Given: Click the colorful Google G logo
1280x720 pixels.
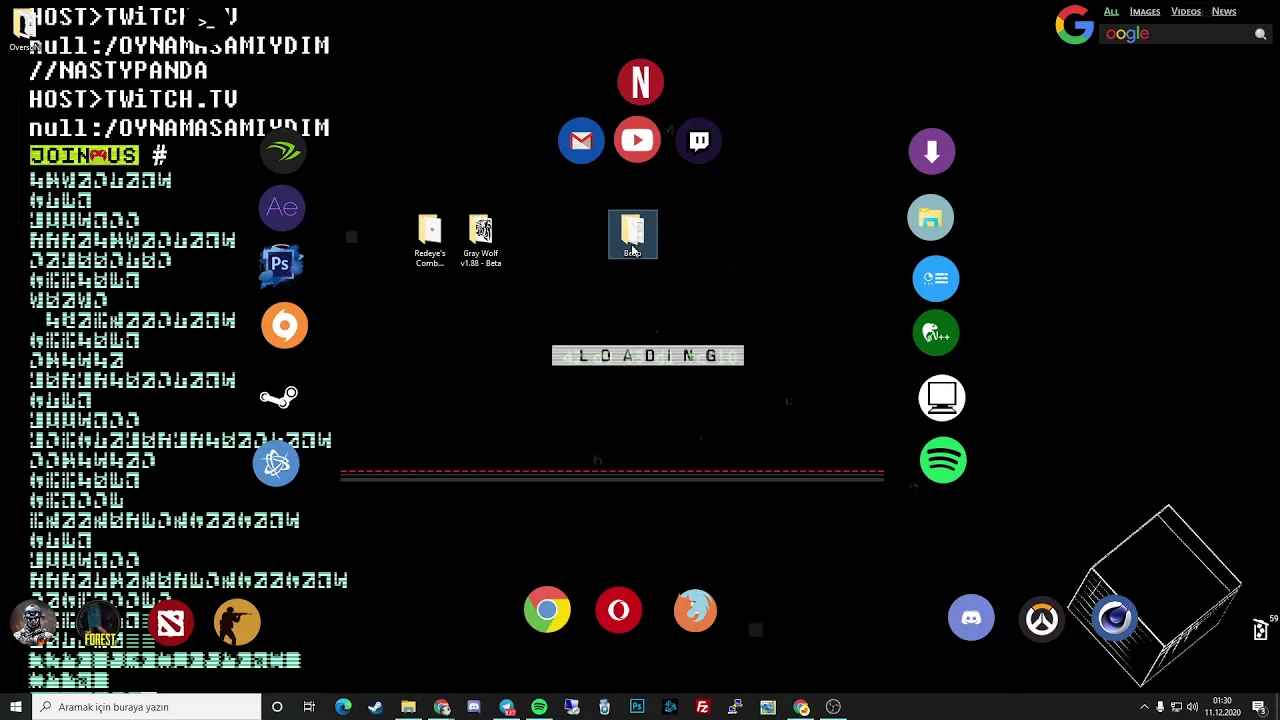Looking at the screenshot, I should click(x=1075, y=26).
